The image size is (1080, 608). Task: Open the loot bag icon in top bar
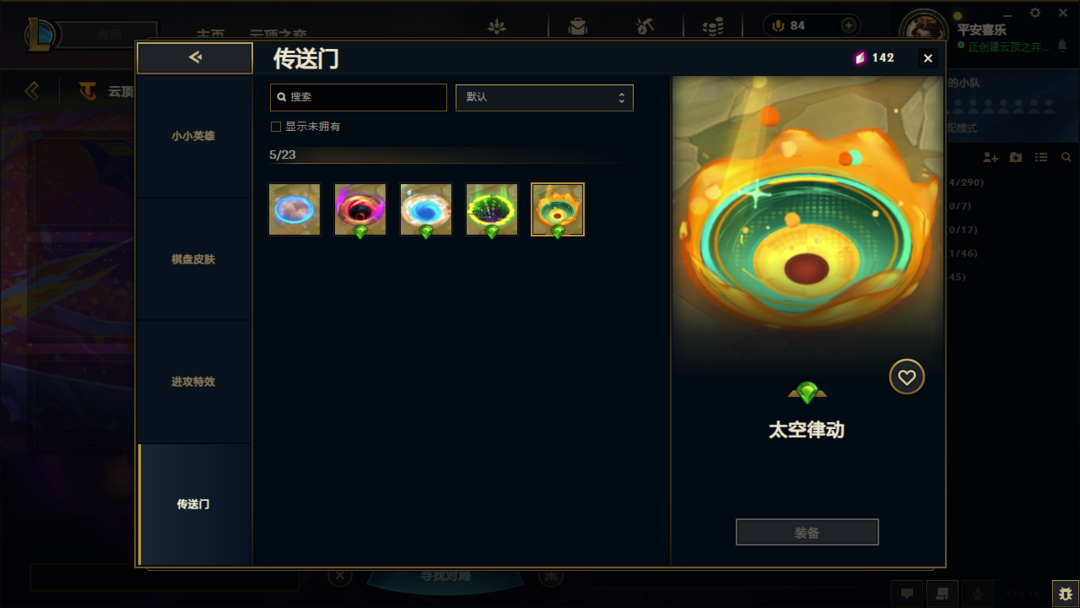click(578, 26)
